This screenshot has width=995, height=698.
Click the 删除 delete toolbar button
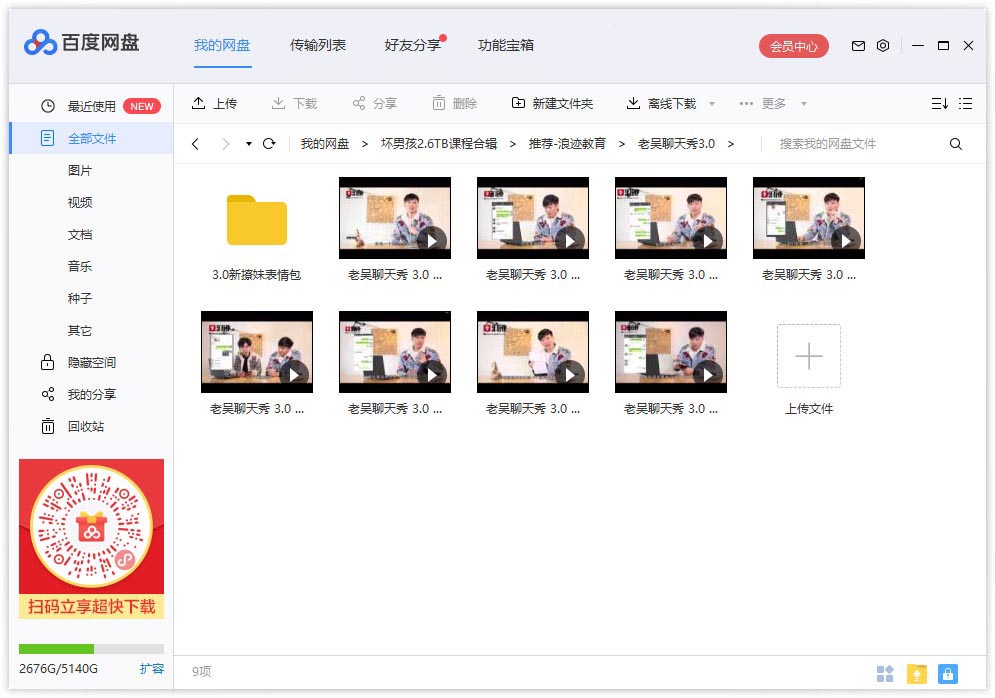click(454, 103)
